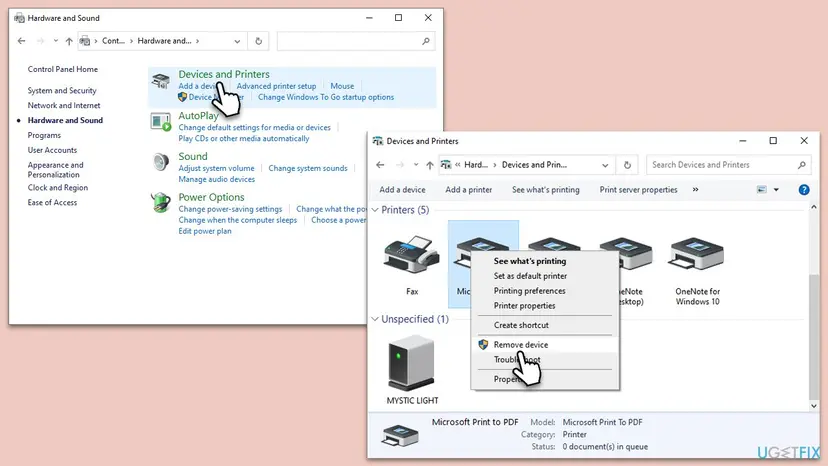The width and height of the screenshot is (828, 466).
Task: Click the scroll down arrow in Devices and Printers
Action: click(x=814, y=406)
